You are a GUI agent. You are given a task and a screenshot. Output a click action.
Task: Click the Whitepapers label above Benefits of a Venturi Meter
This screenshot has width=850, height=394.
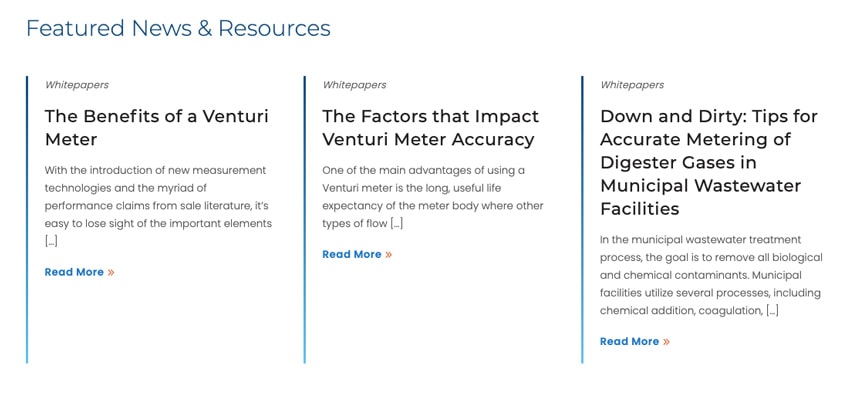[76, 85]
